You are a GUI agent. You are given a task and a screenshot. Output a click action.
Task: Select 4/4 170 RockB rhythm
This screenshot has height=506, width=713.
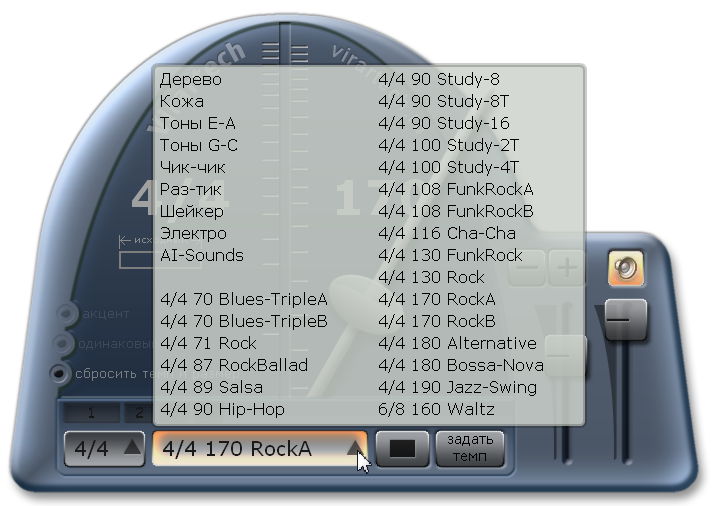437,321
